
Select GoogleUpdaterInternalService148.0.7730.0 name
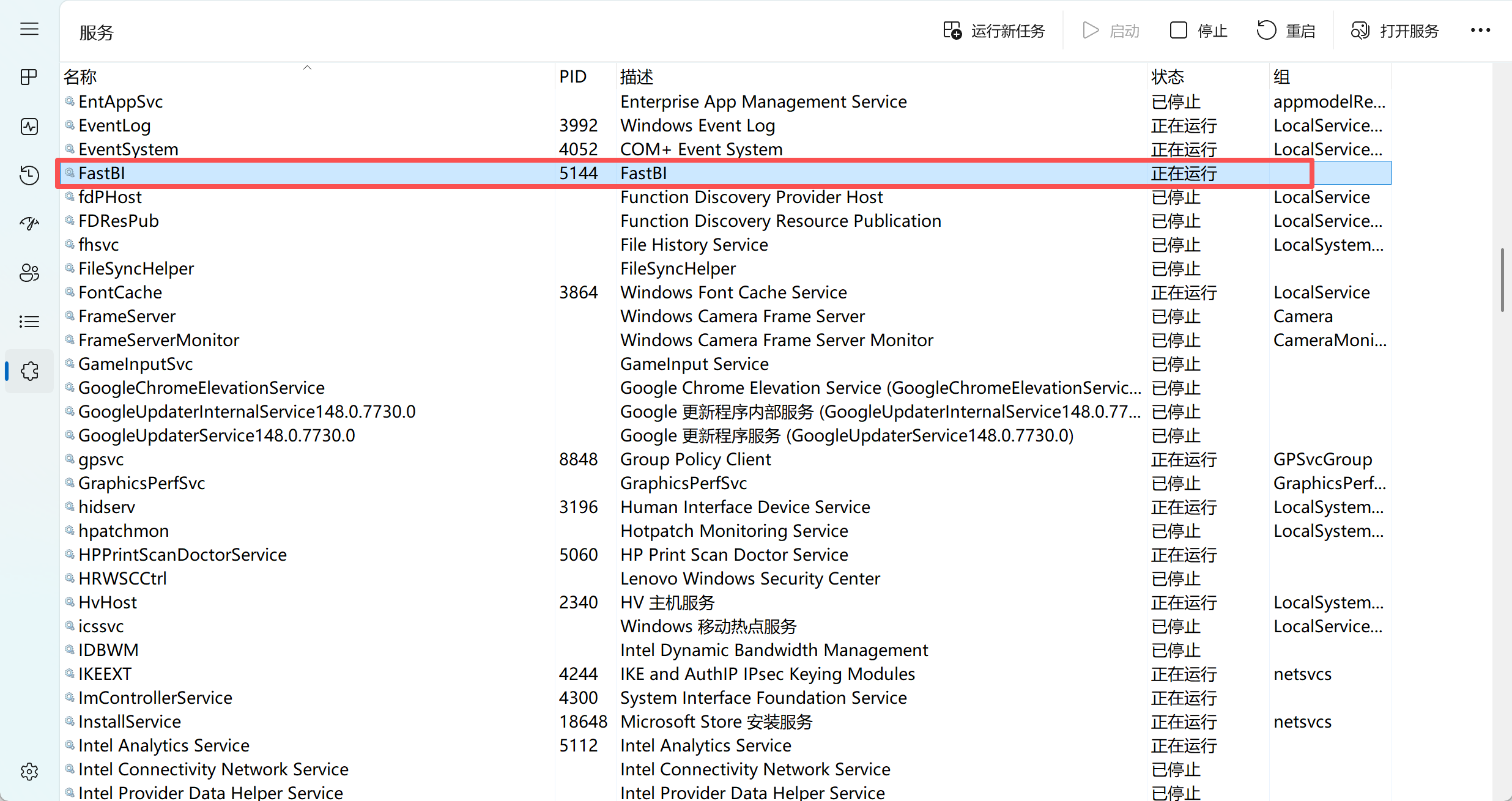[x=246, y=412]
